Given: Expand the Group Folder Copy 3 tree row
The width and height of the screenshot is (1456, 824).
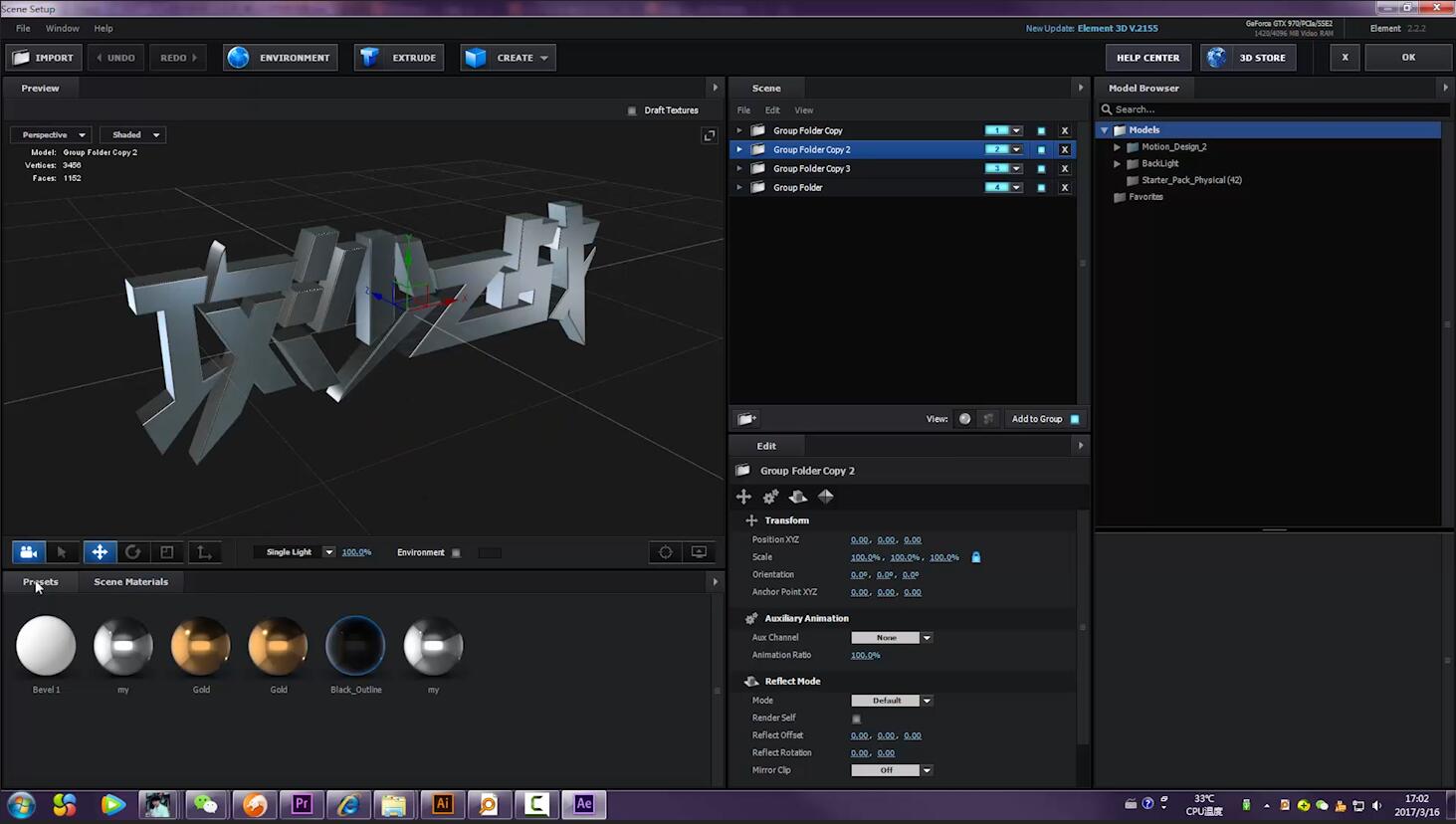Looking at the screenshot, I should tap(739, 168).
